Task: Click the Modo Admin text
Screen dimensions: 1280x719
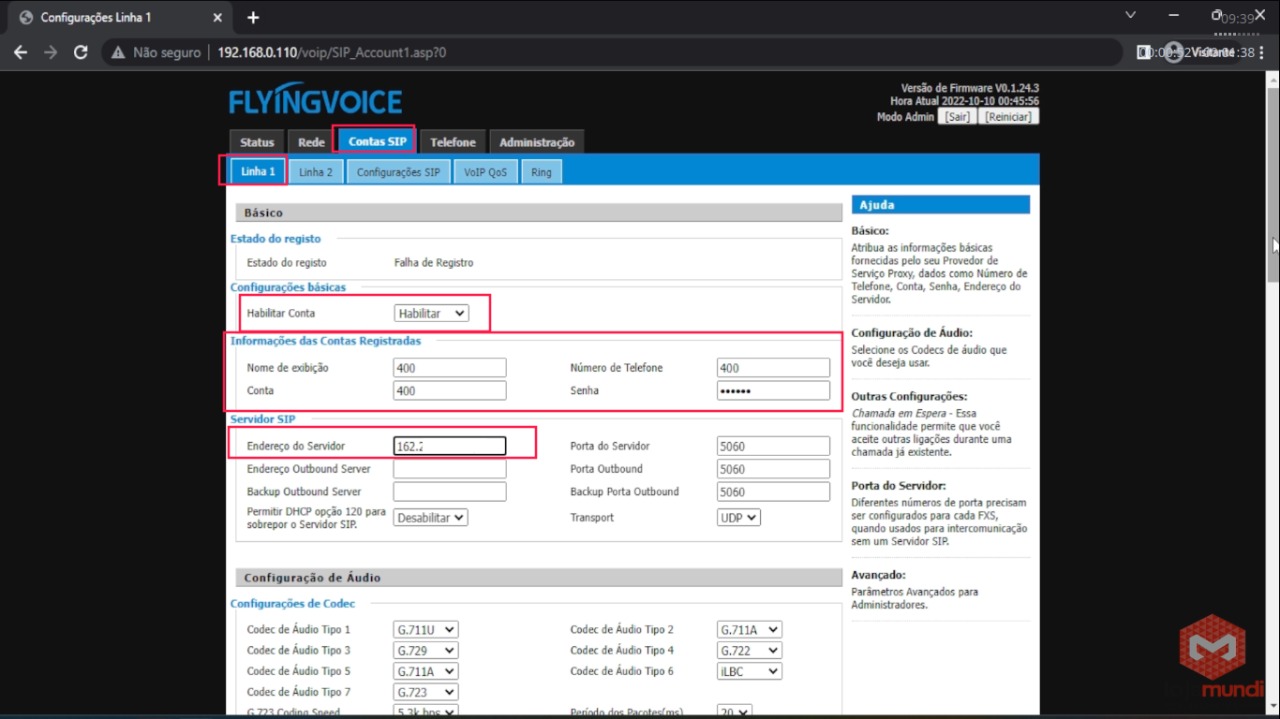Action: point(906,117)
